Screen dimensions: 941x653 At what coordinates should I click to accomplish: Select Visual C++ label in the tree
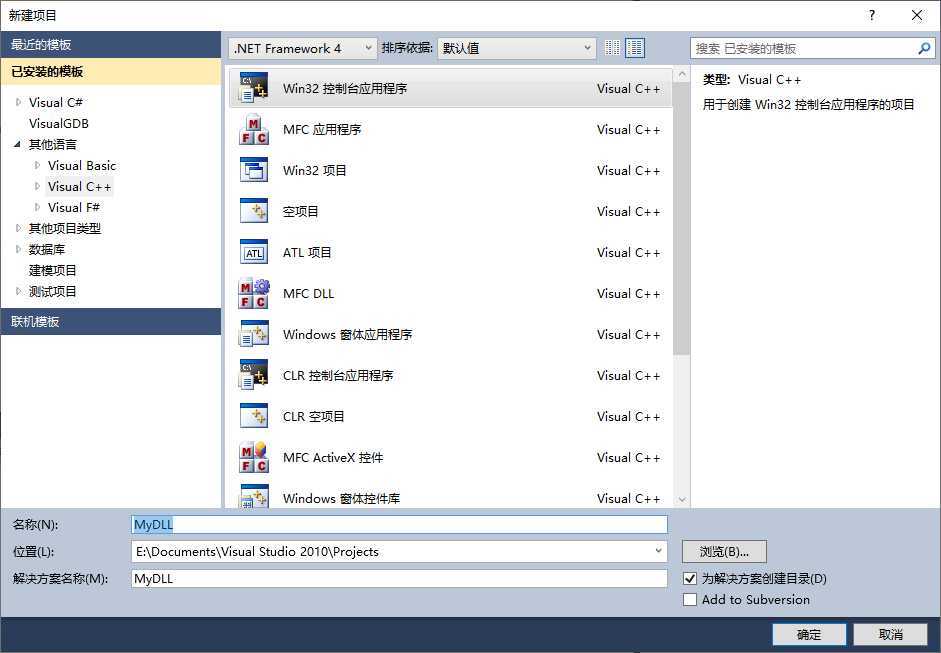click(x=80, y=187)
